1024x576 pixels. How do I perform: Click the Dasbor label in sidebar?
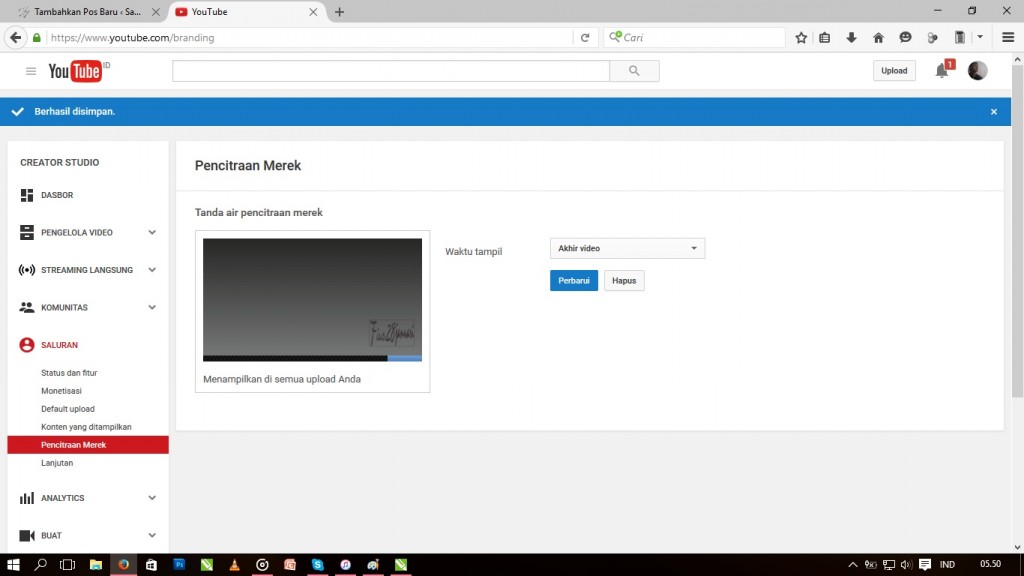[57, 195]
